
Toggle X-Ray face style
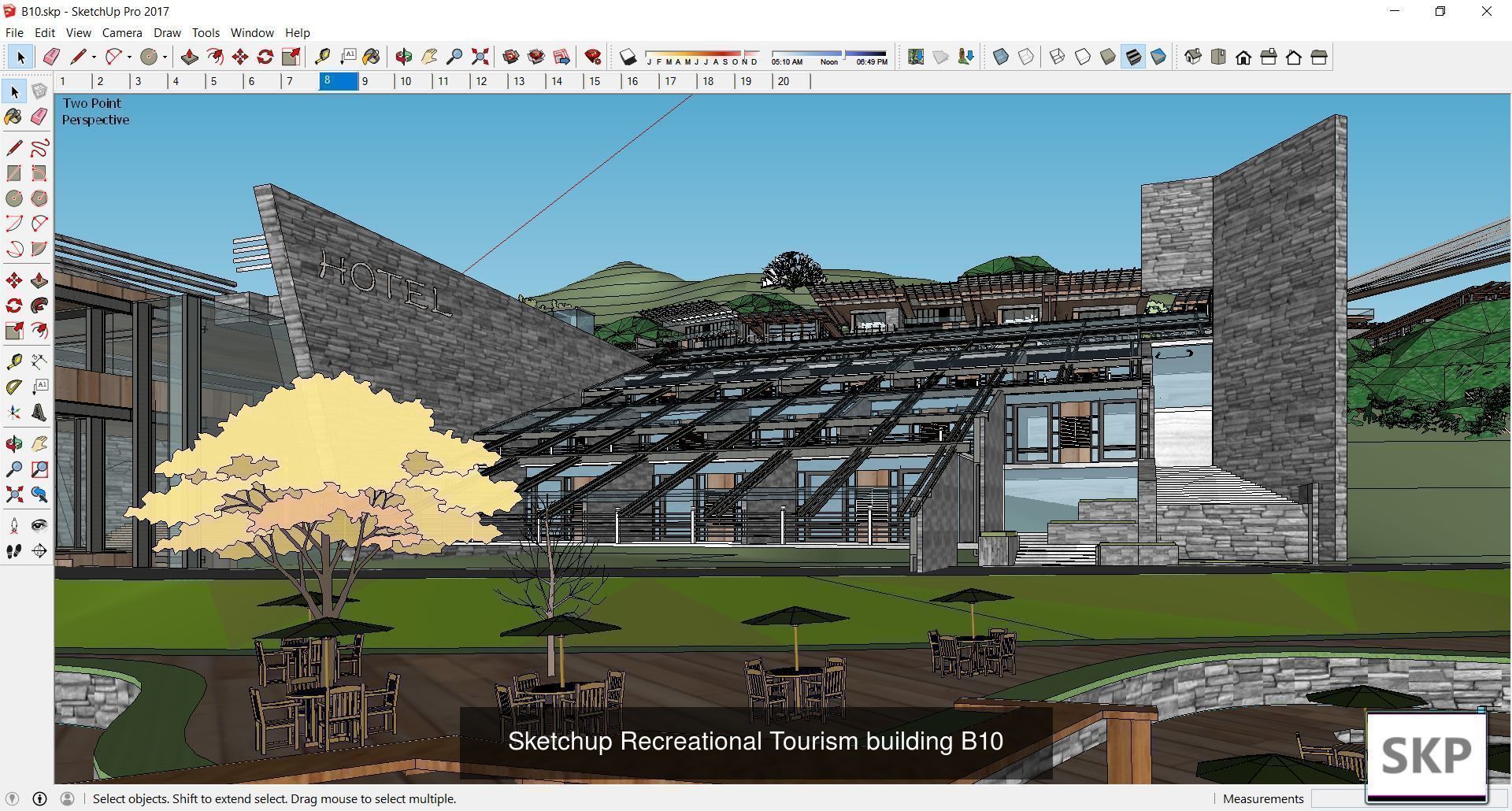[x=1001, y=57]
